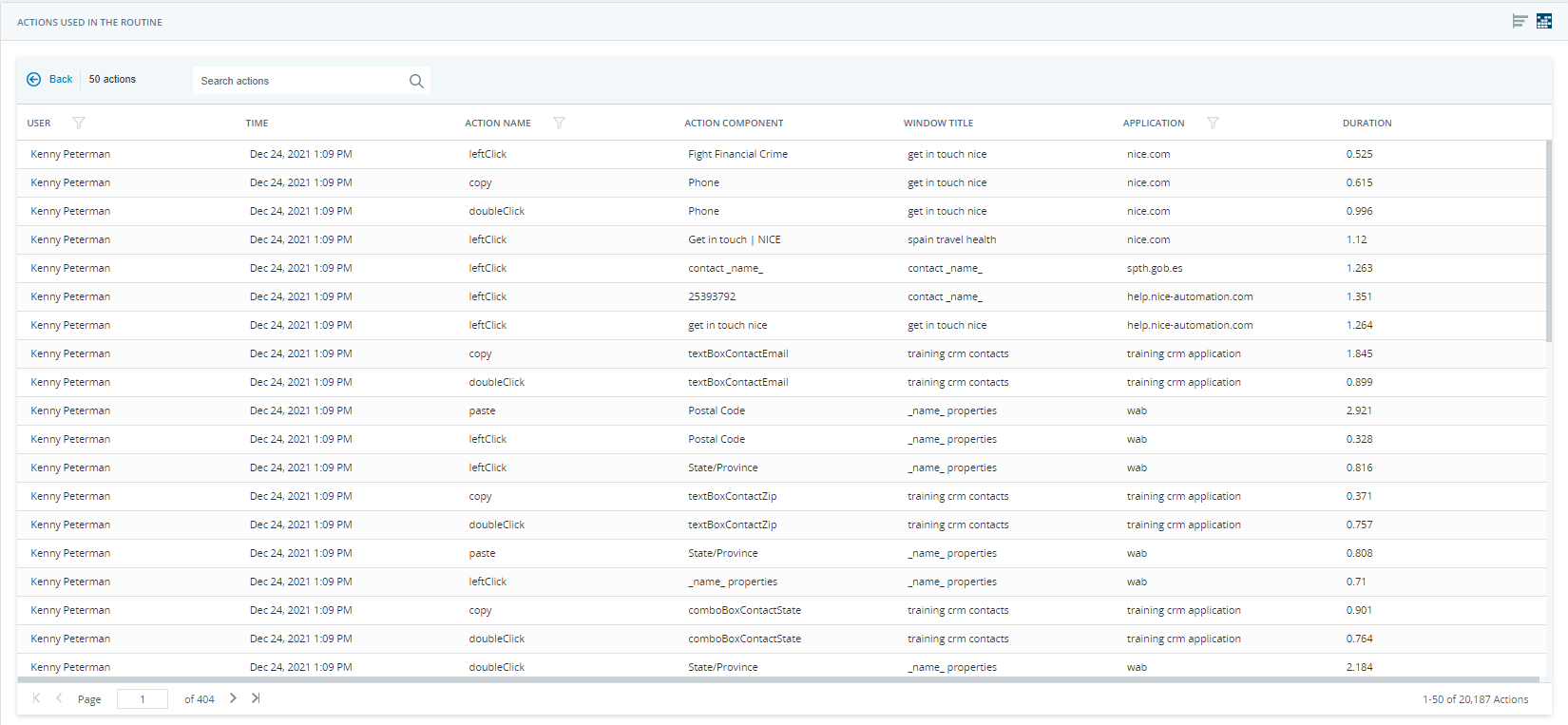Click the Back arrow circle icon

(34, 80)
